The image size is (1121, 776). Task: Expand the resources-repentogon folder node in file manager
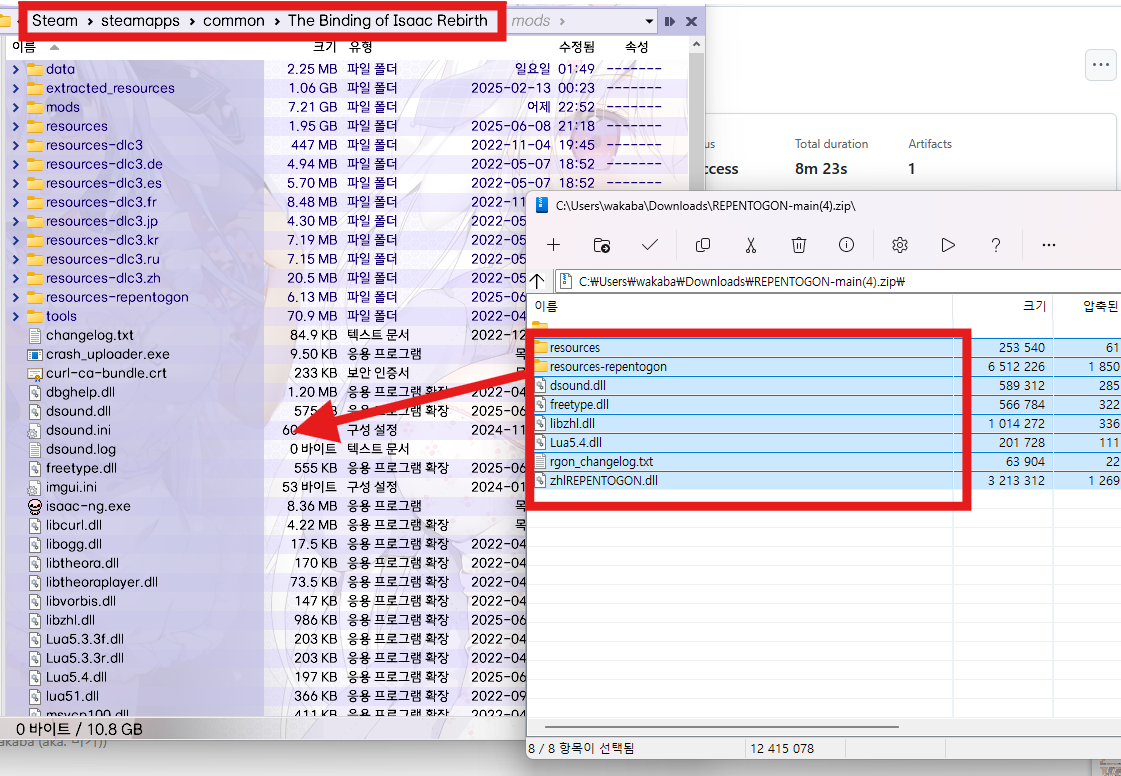coord(16,298)
